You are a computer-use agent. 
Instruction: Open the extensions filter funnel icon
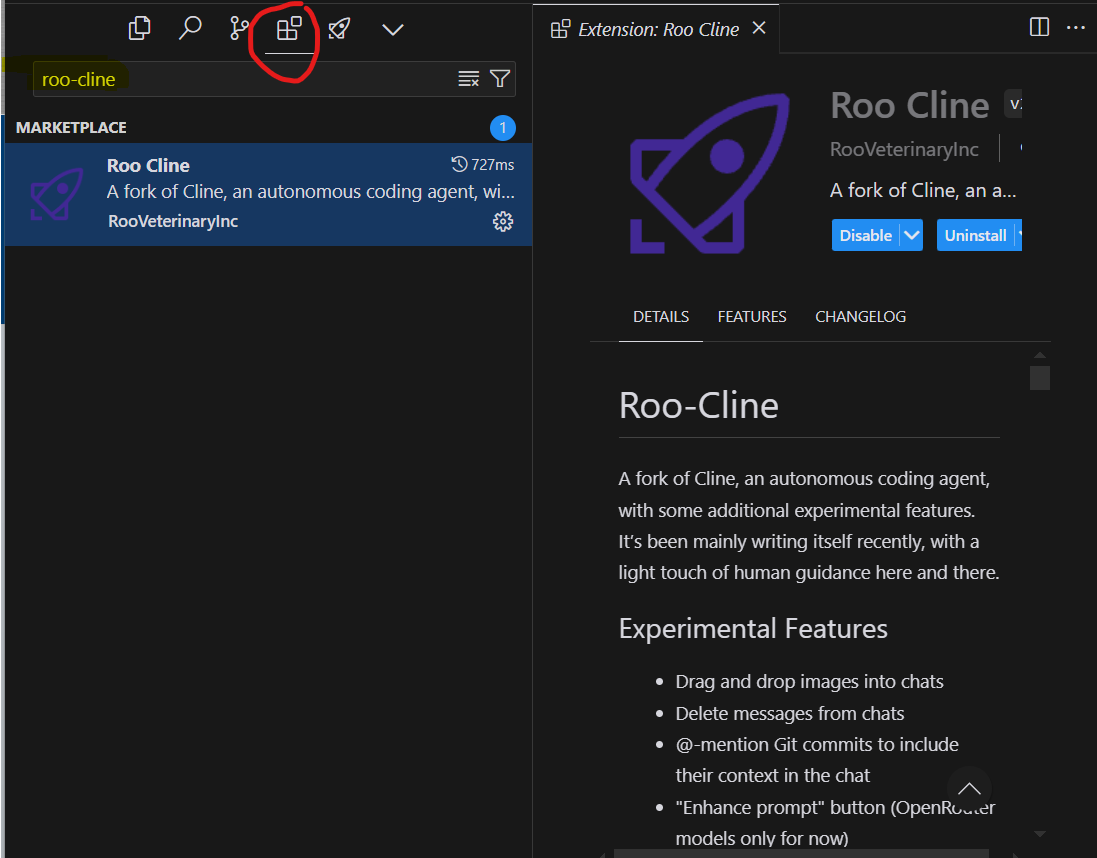pyautogui.click(x=500, y=78)
